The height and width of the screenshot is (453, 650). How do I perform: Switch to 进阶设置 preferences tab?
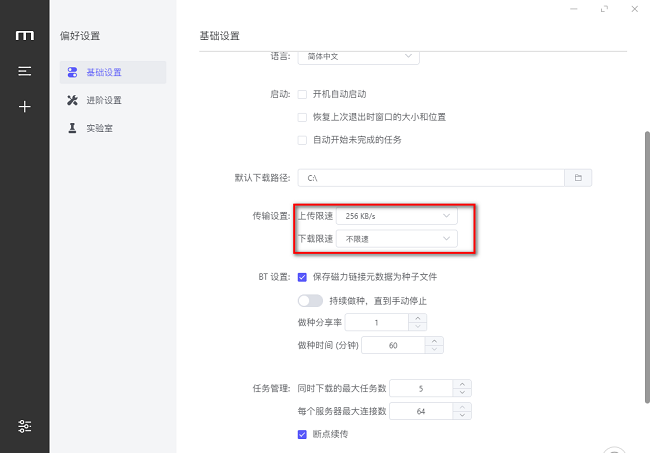104,100
